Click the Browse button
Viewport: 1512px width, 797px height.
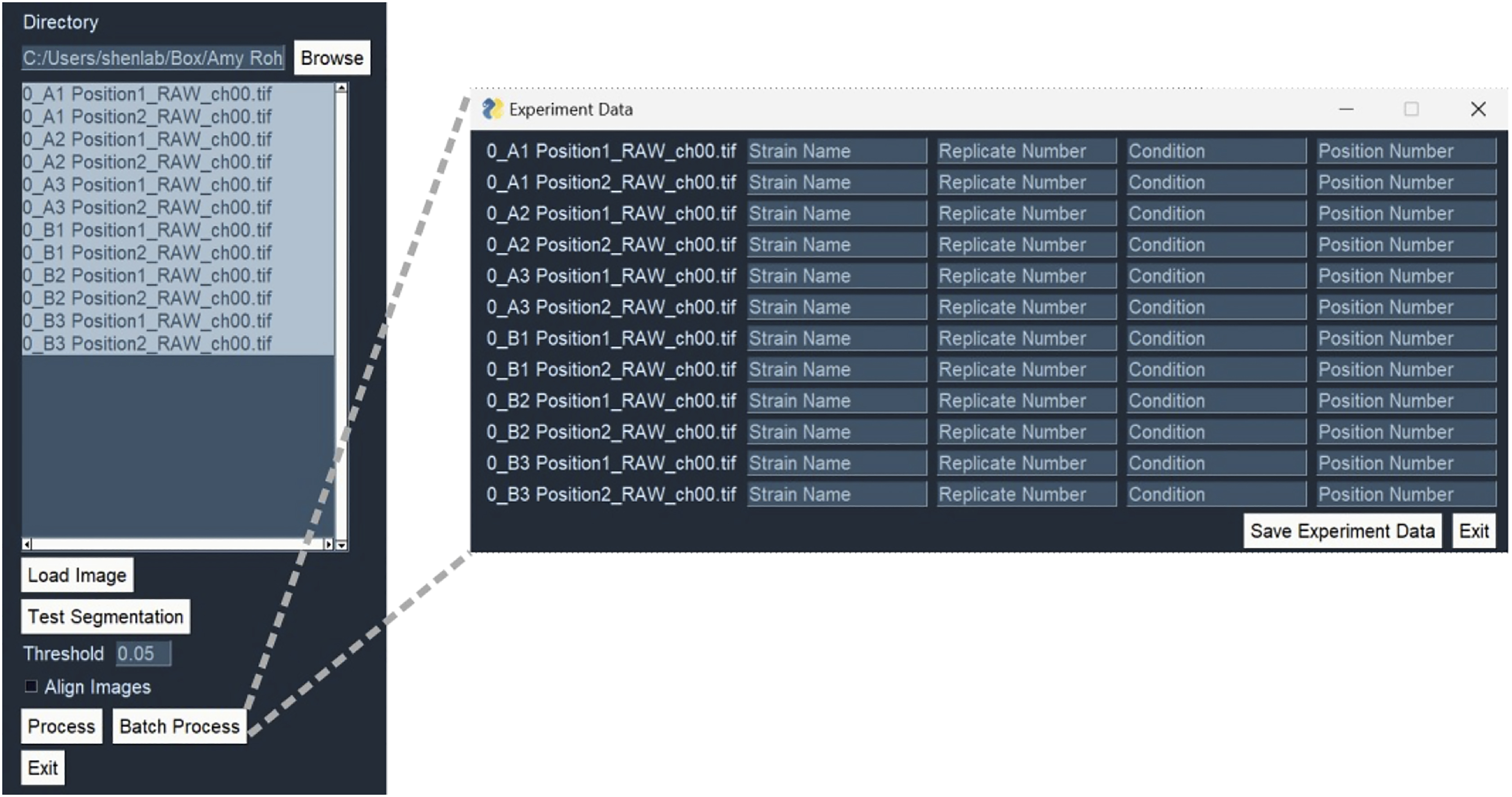coord(331,58)
